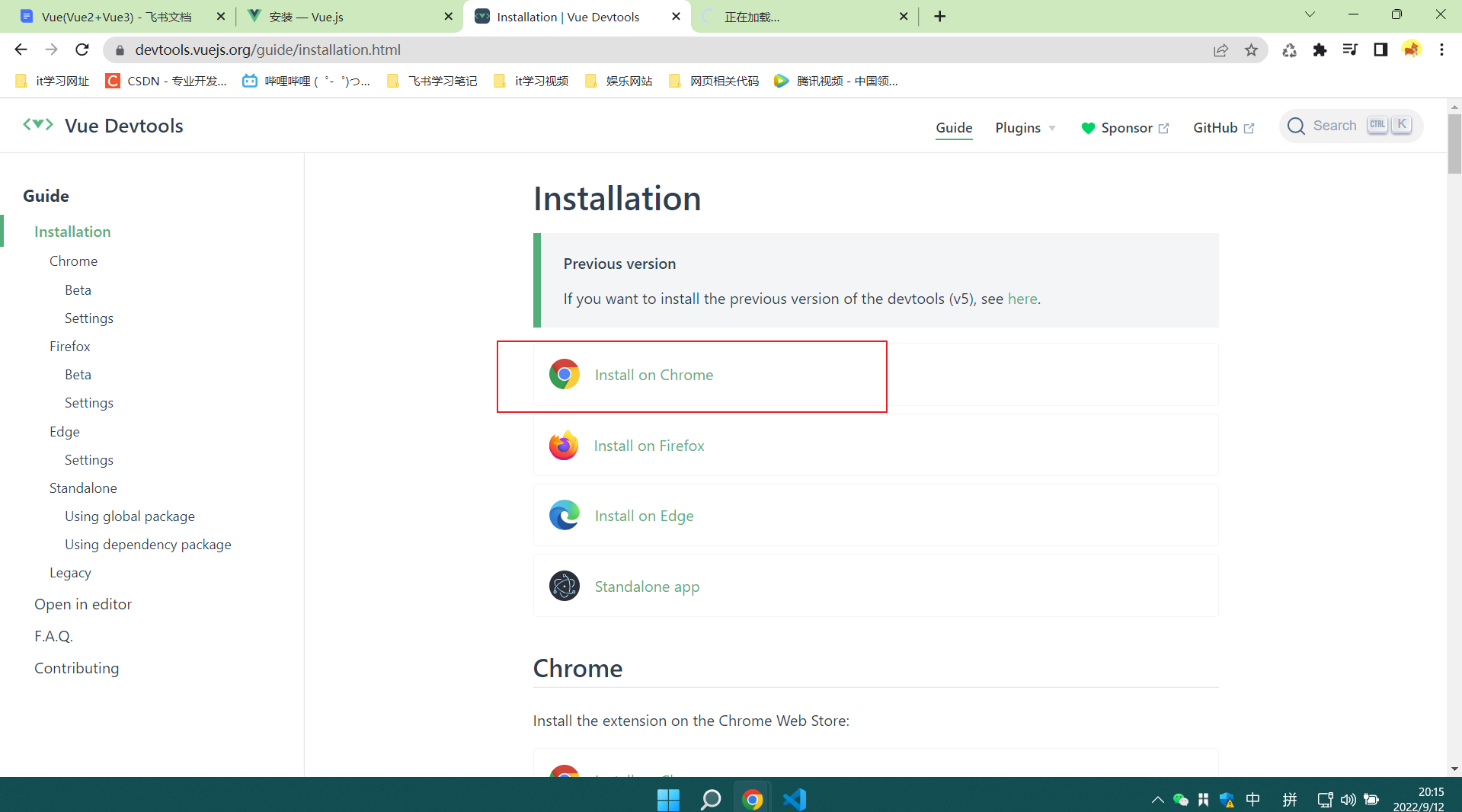Viewport: 1462px width, 812px height.
Task: Launch VS Code from the taskbar
Action: pos(794,798)
